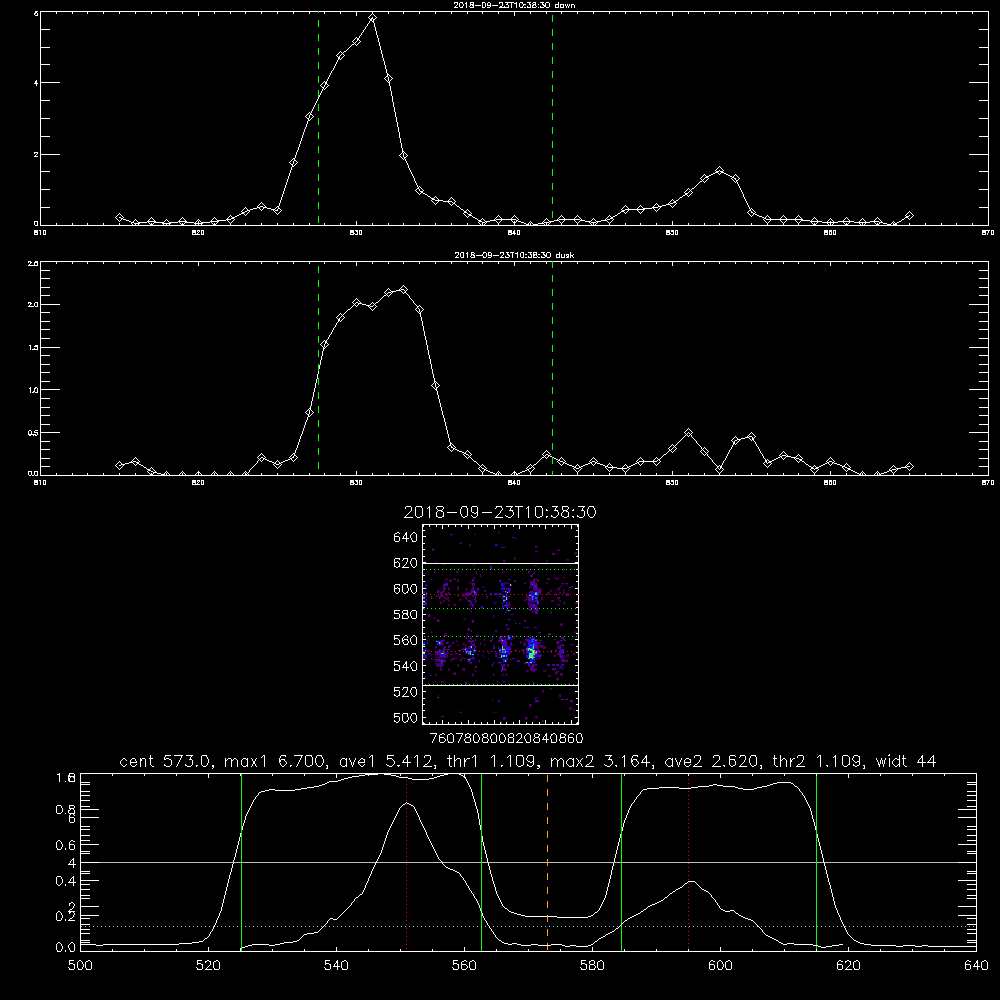Click the bottom plot x-axis label 600

point(720,966)
